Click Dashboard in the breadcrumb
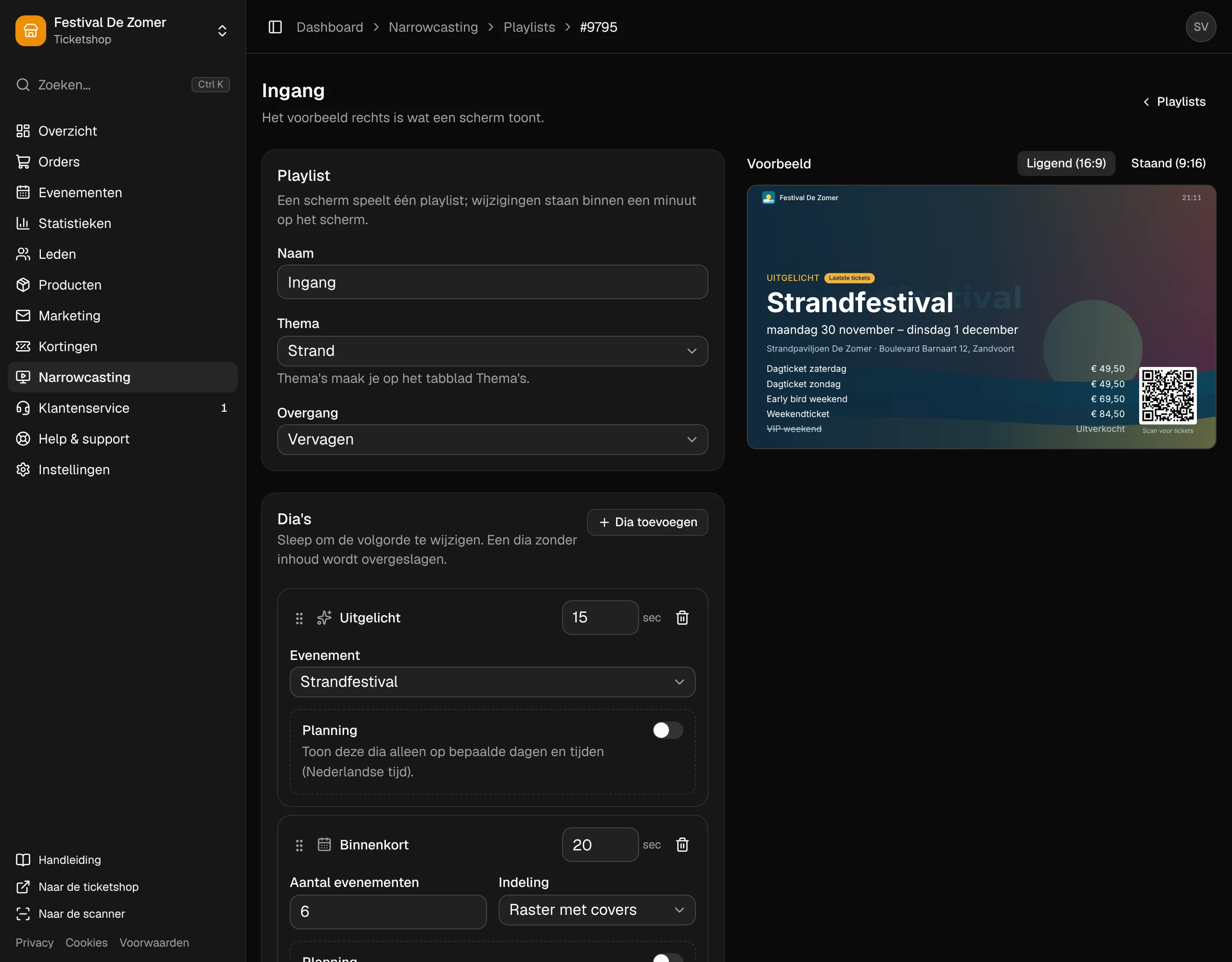Viewport: 1232px width, 962px height. coord(330,27)
